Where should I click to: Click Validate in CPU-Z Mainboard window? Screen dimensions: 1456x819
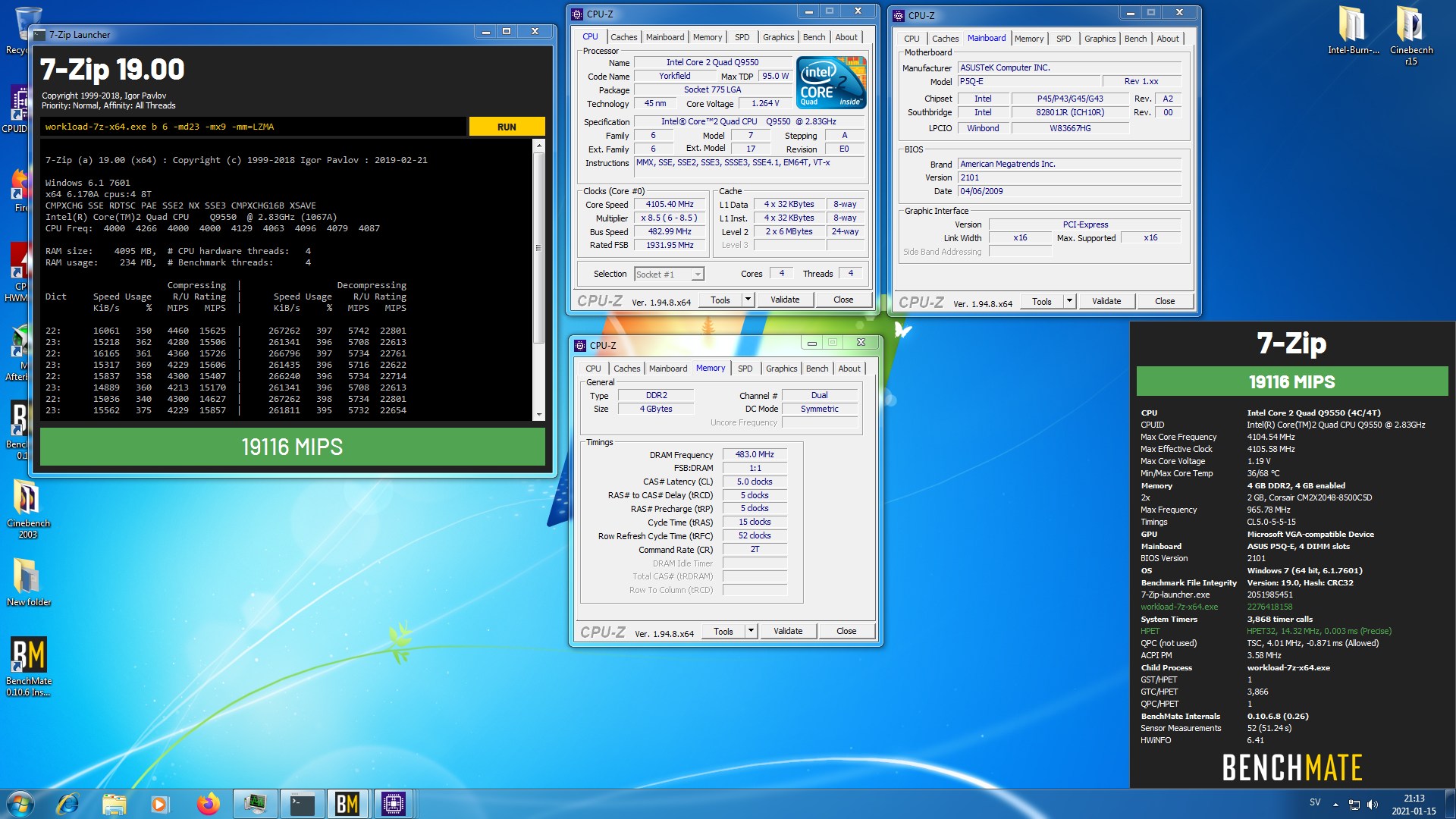[x=1106, y=301]
